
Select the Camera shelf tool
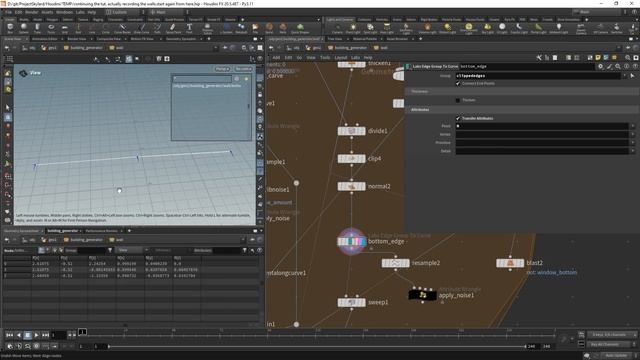tap(337, 28)
